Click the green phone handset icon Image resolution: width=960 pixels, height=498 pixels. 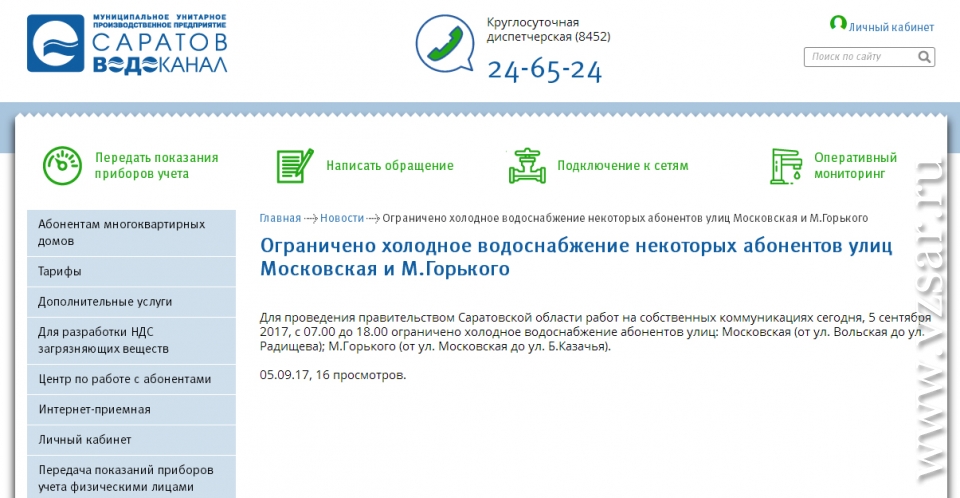(445, 43)
